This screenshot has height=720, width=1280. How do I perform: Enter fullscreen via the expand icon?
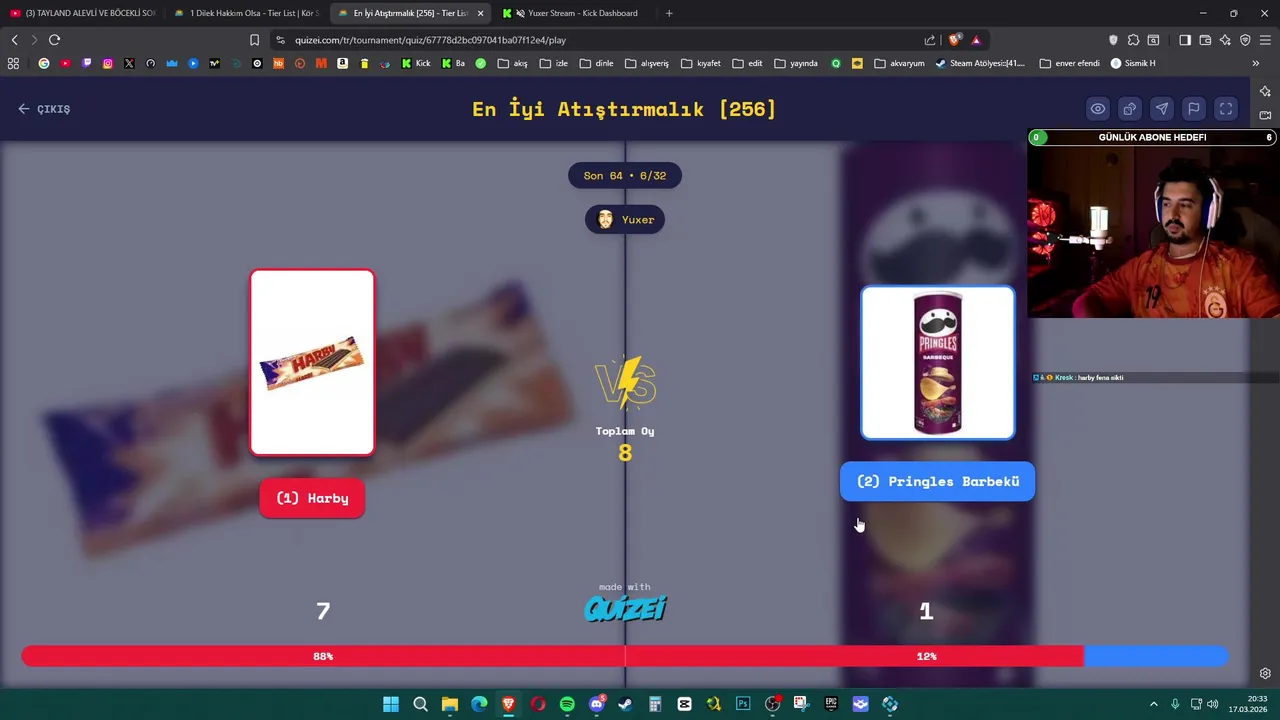1226,109
